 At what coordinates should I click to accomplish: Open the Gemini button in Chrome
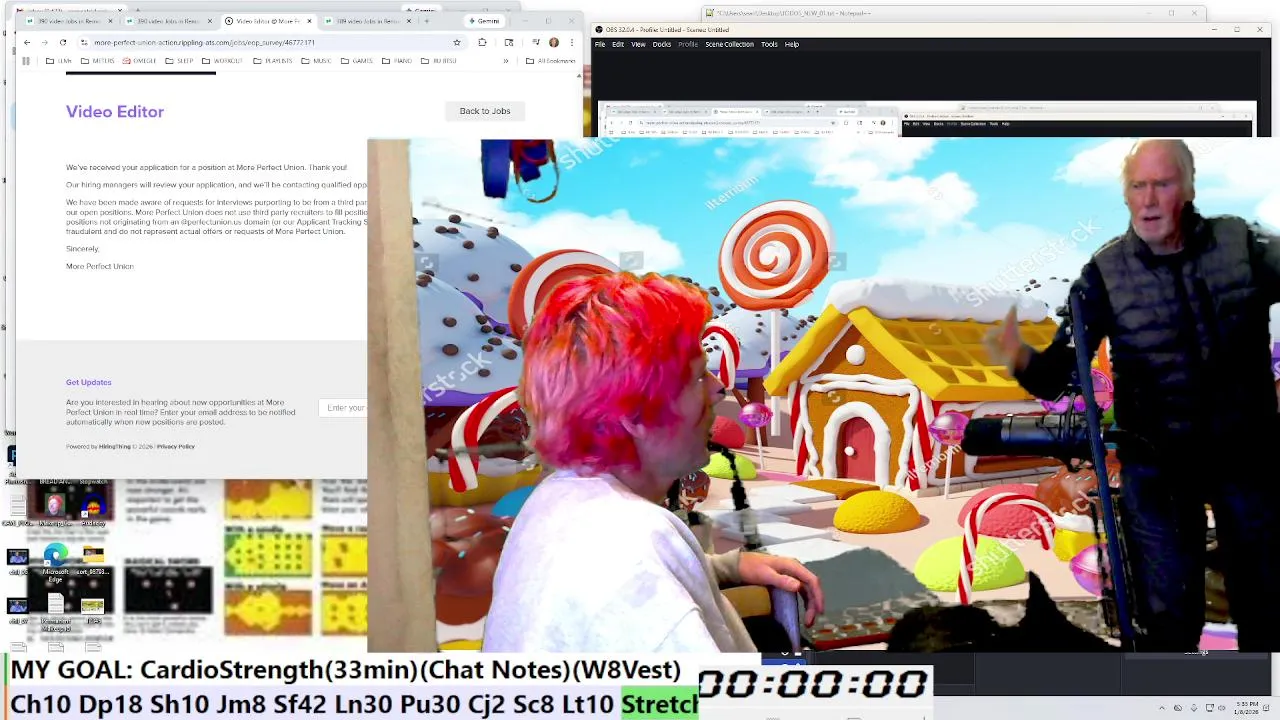tap(485, 21)
